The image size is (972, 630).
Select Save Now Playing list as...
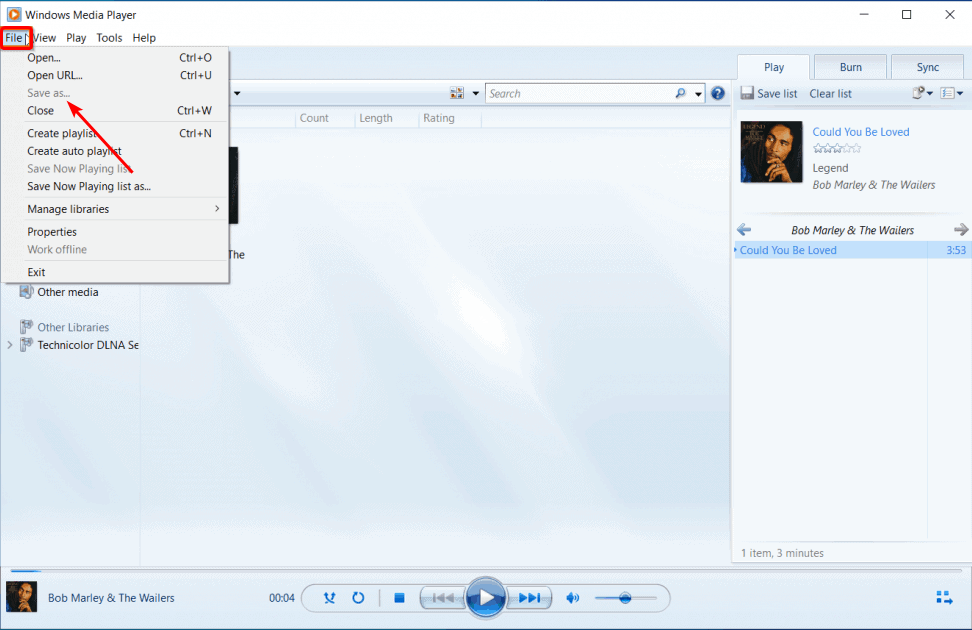[x=115, y=186]
